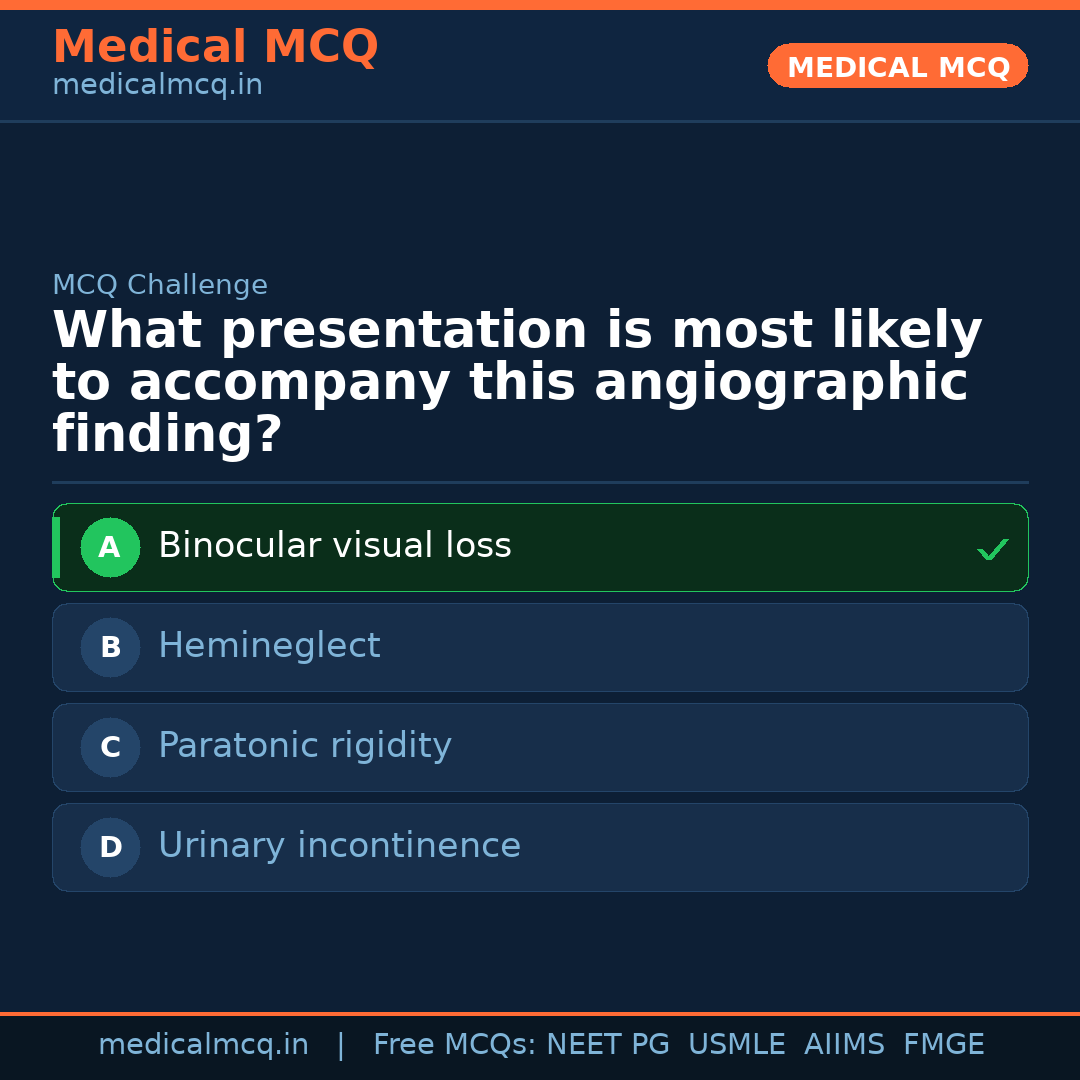Click the green A option circle

tap(110, 547)
